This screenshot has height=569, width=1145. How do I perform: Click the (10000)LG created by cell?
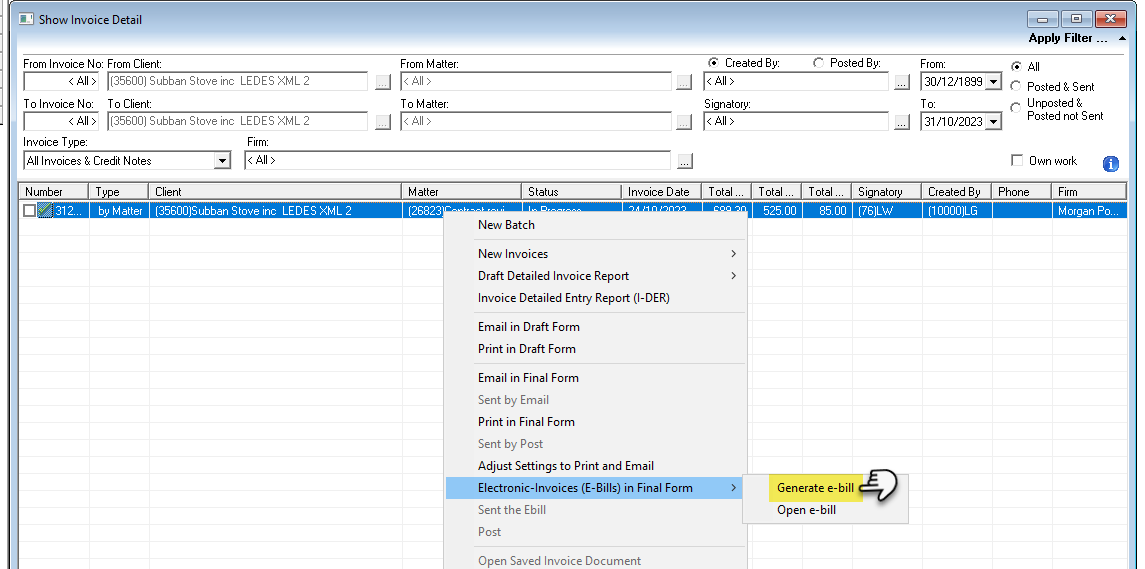957,211
